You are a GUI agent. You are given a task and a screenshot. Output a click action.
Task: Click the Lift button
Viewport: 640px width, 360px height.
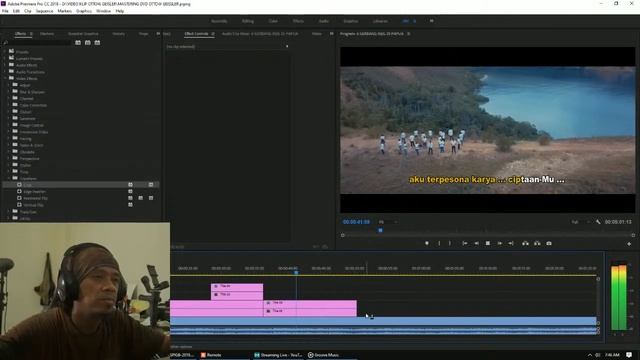pos(525,243)
